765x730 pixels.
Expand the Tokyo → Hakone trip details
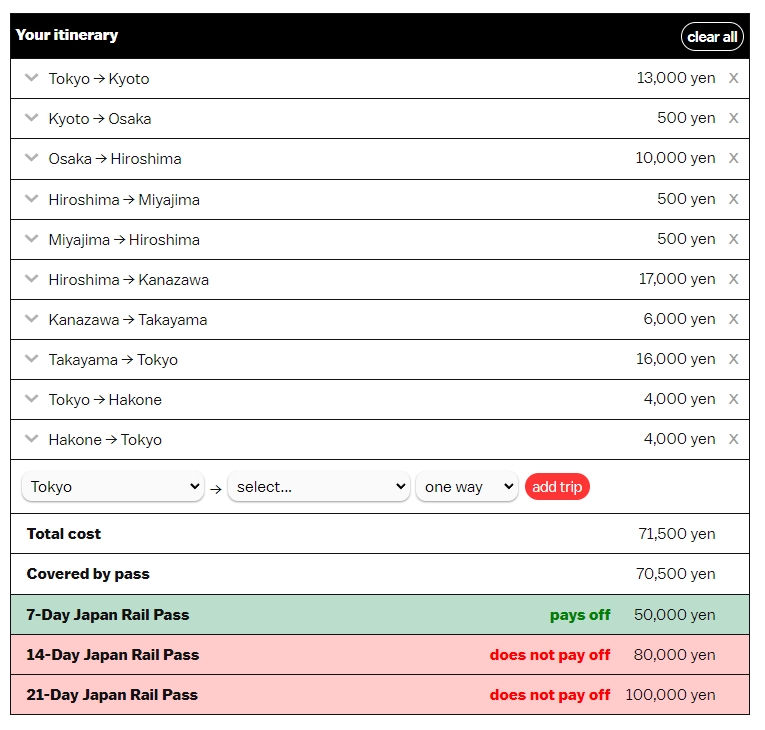pyautogui.click(x=31, y=399)
